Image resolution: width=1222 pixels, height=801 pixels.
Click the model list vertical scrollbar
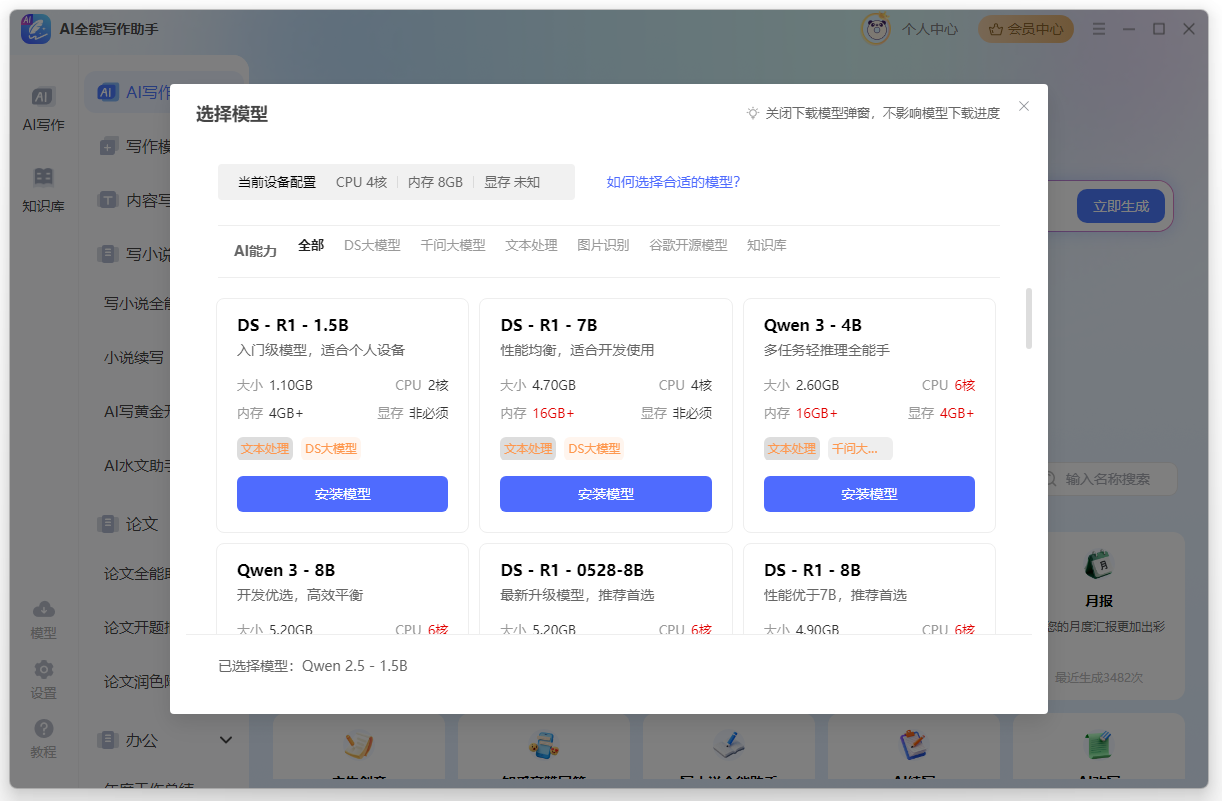[1029, 318]
